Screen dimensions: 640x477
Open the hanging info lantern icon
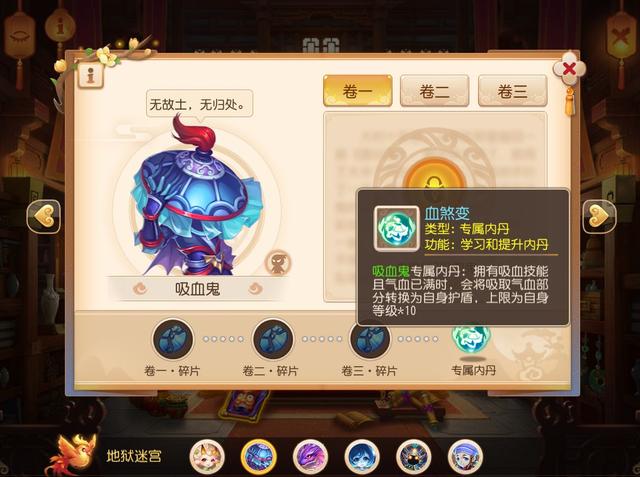[60, 27]
